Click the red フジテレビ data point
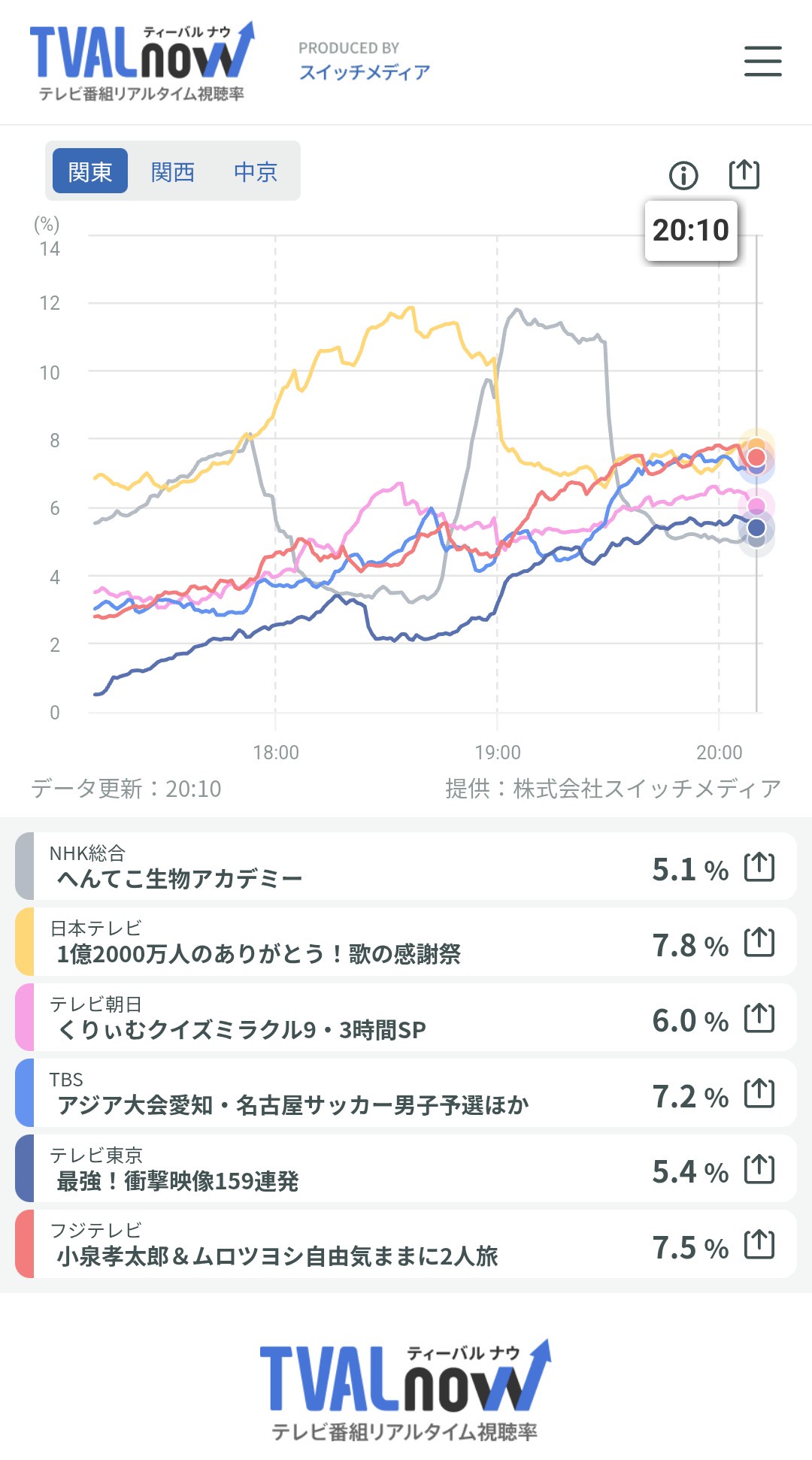The height and width of the screenshot is (1460, 812). tap(756, 457)
